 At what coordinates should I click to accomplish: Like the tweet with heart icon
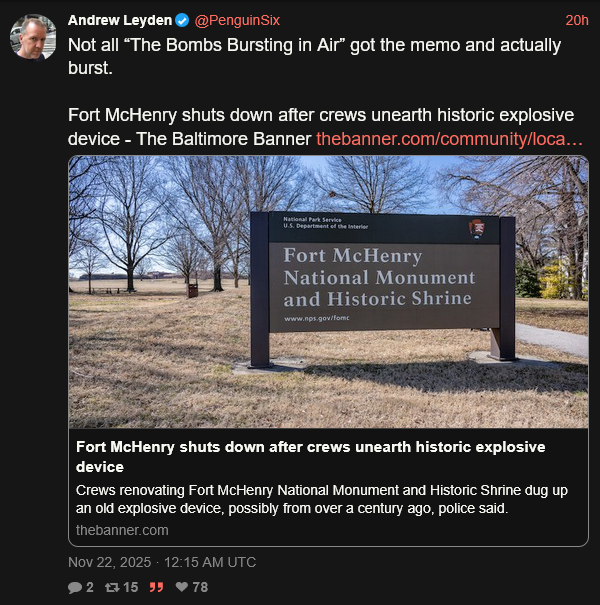click(x=182, y=588)
